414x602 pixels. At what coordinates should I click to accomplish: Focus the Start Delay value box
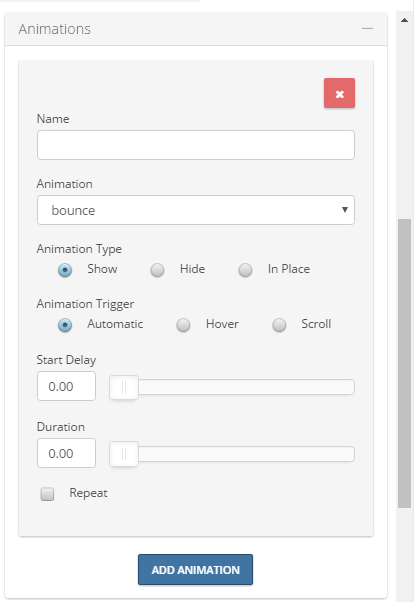coord(66,386)
